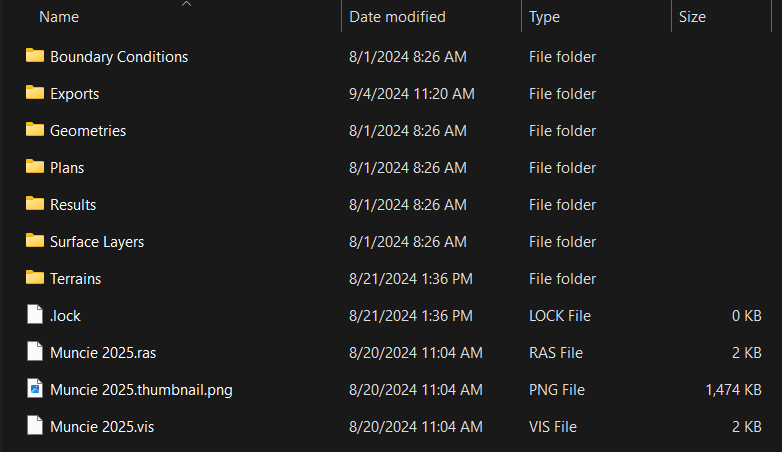The width and height of the screenshot is (782, 452).
Task: Select the Surface Layers folder icon
Action: click(x=35, y=241)
